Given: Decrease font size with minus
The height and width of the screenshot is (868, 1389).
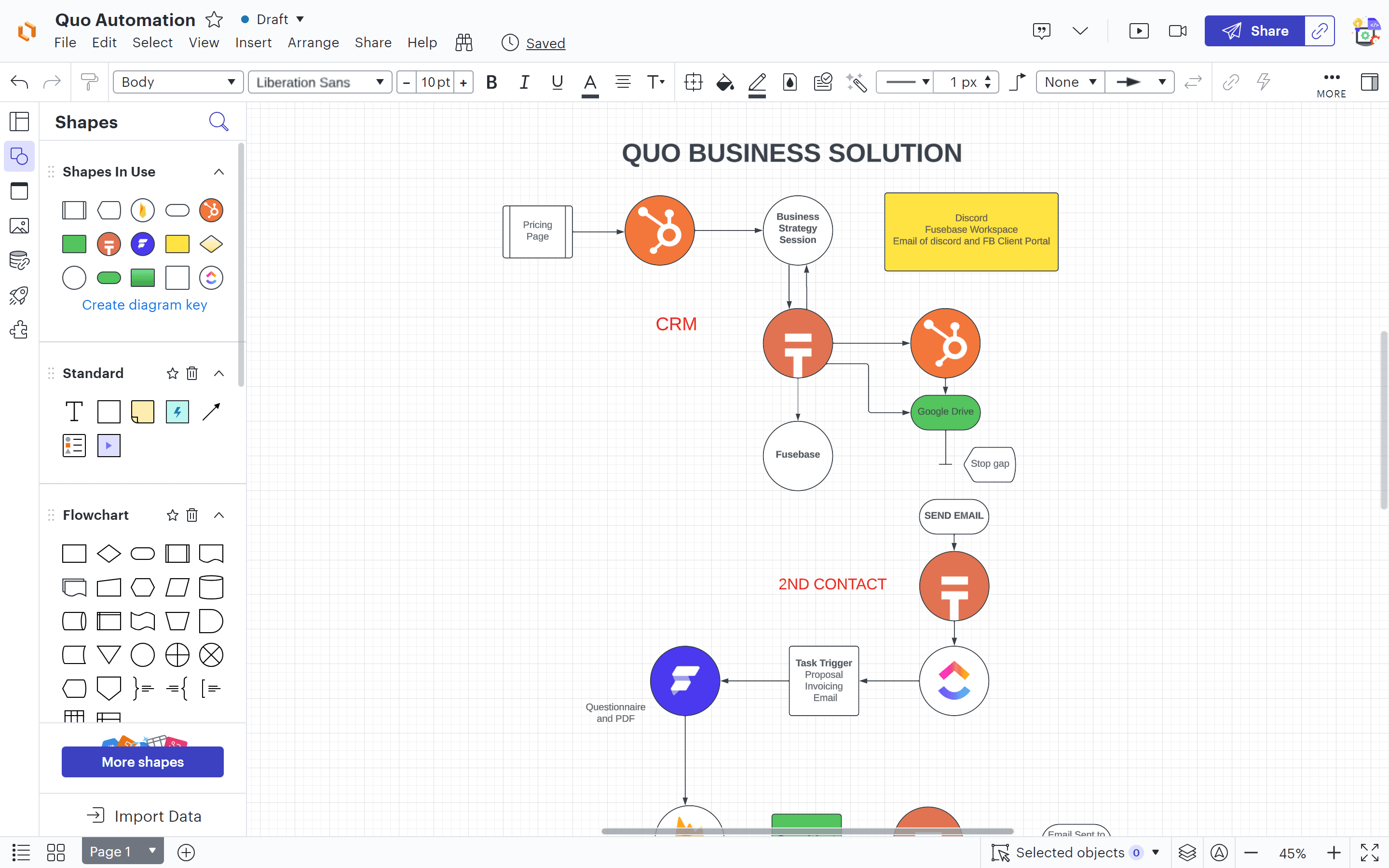Looking at the screenshot, I should (x=407, y=82).
